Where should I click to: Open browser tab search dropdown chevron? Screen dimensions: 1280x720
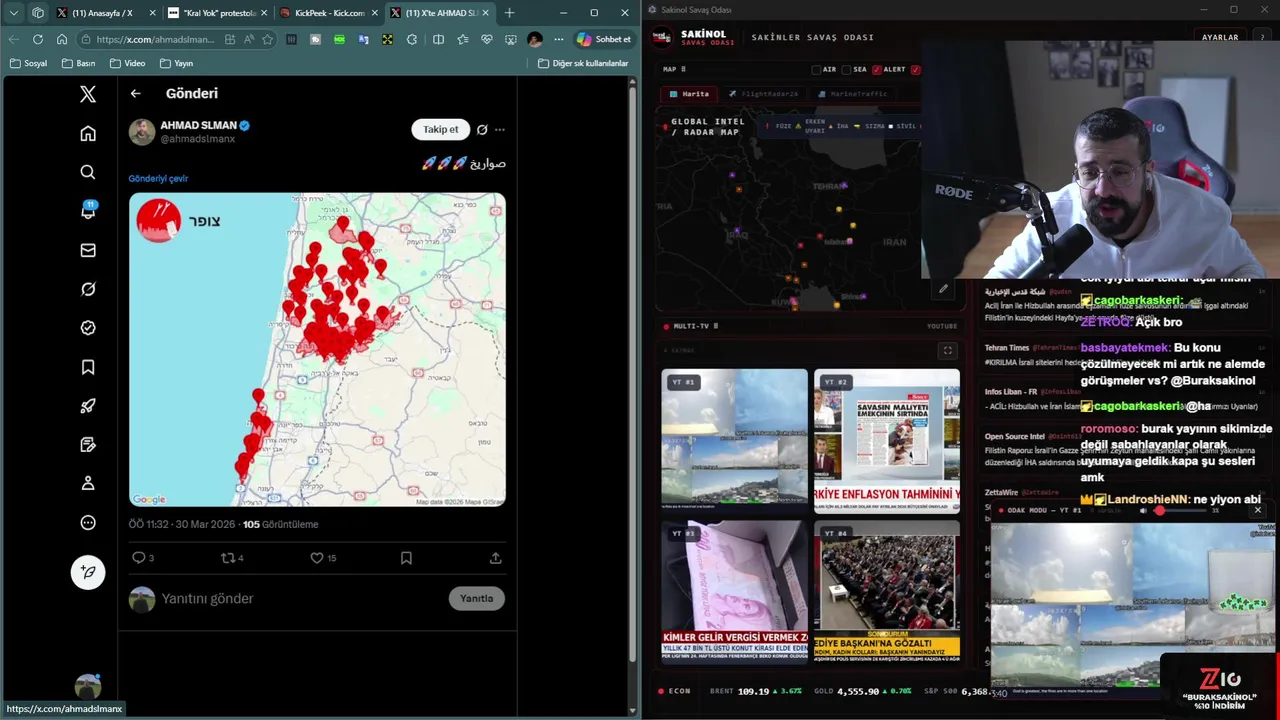tap(13, 13)
